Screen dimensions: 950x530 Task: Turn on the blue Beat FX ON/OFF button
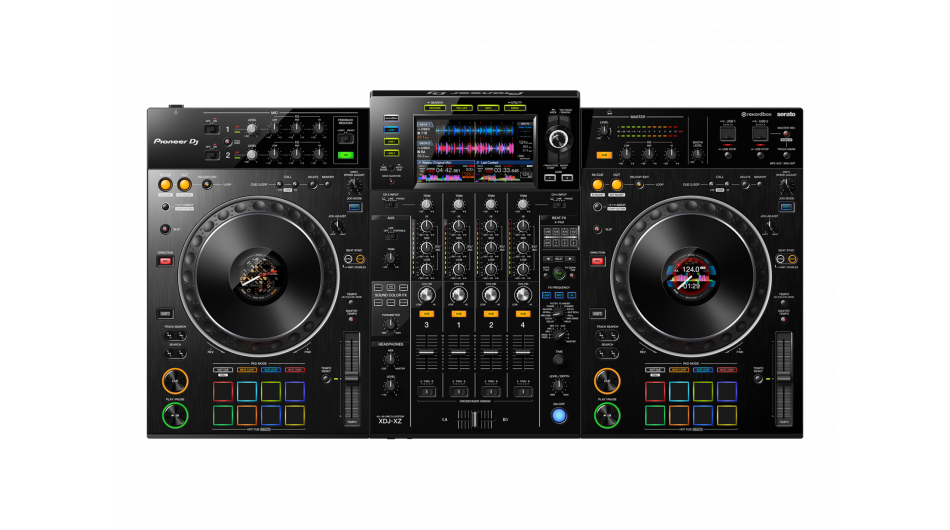(x=559, y=416)
